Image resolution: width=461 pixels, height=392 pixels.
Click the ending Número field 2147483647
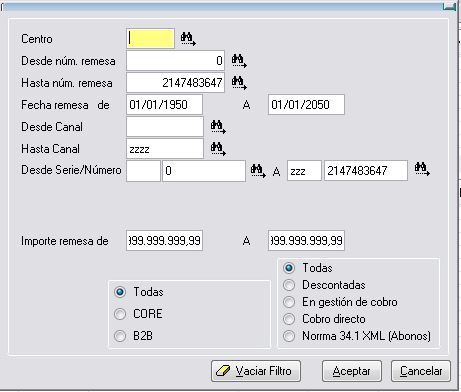[x=366, y=171]
